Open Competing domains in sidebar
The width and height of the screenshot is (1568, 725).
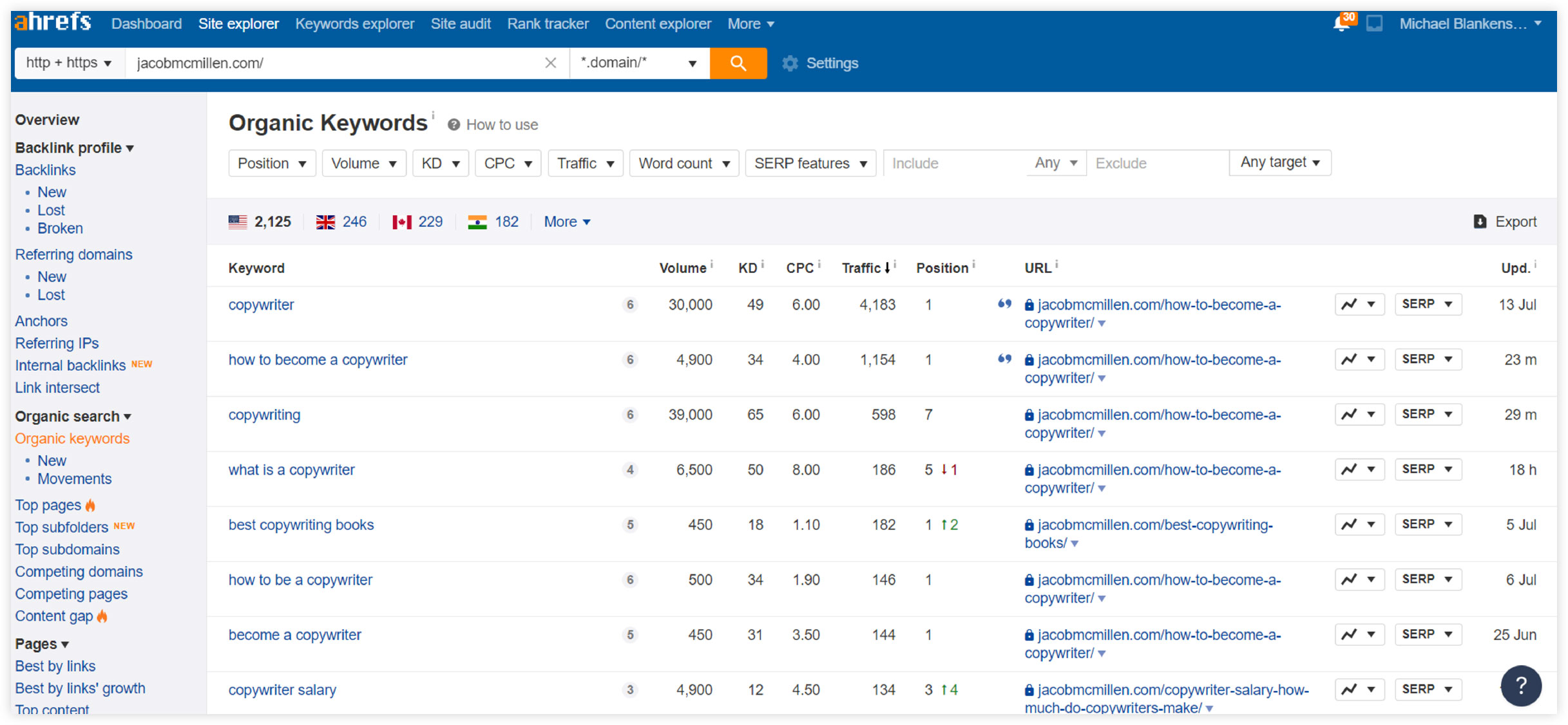point(79,572)
